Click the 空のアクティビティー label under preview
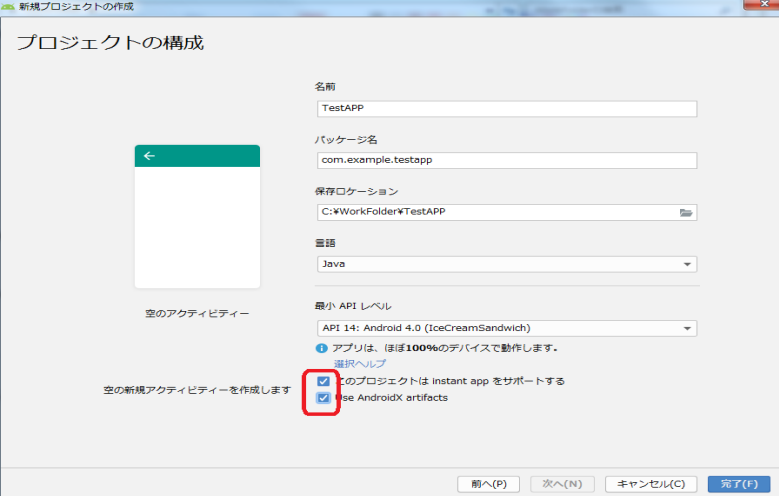 tap(197, 314)
